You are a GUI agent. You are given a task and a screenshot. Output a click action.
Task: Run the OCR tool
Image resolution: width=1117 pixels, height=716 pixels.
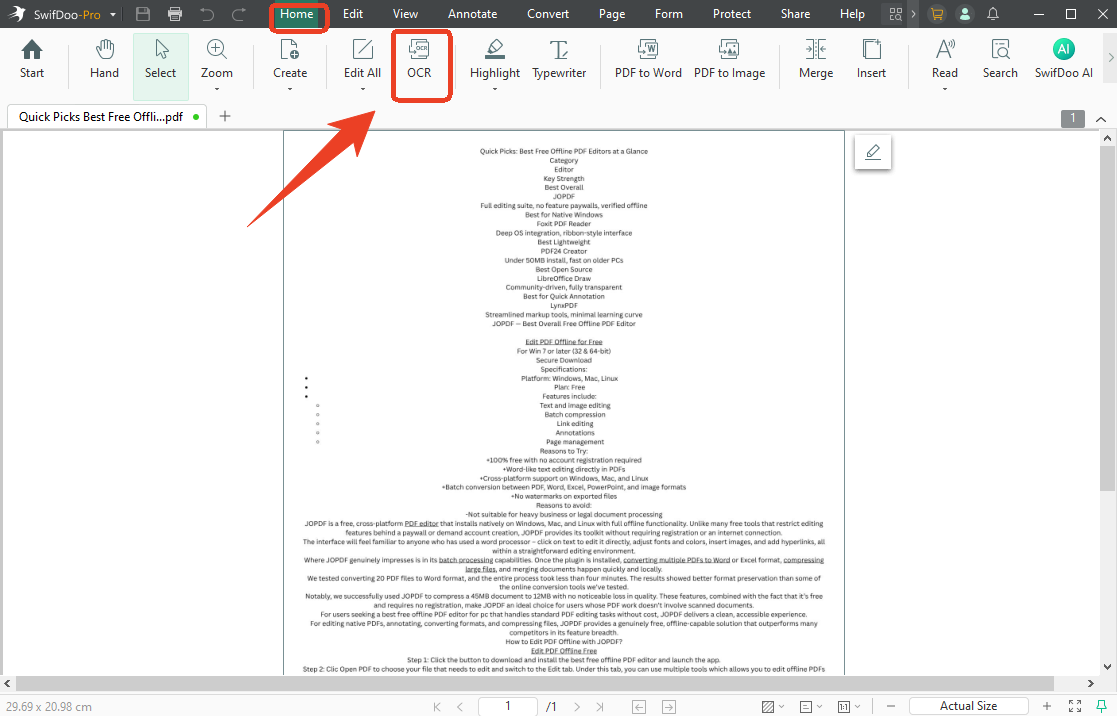[419, 60]
